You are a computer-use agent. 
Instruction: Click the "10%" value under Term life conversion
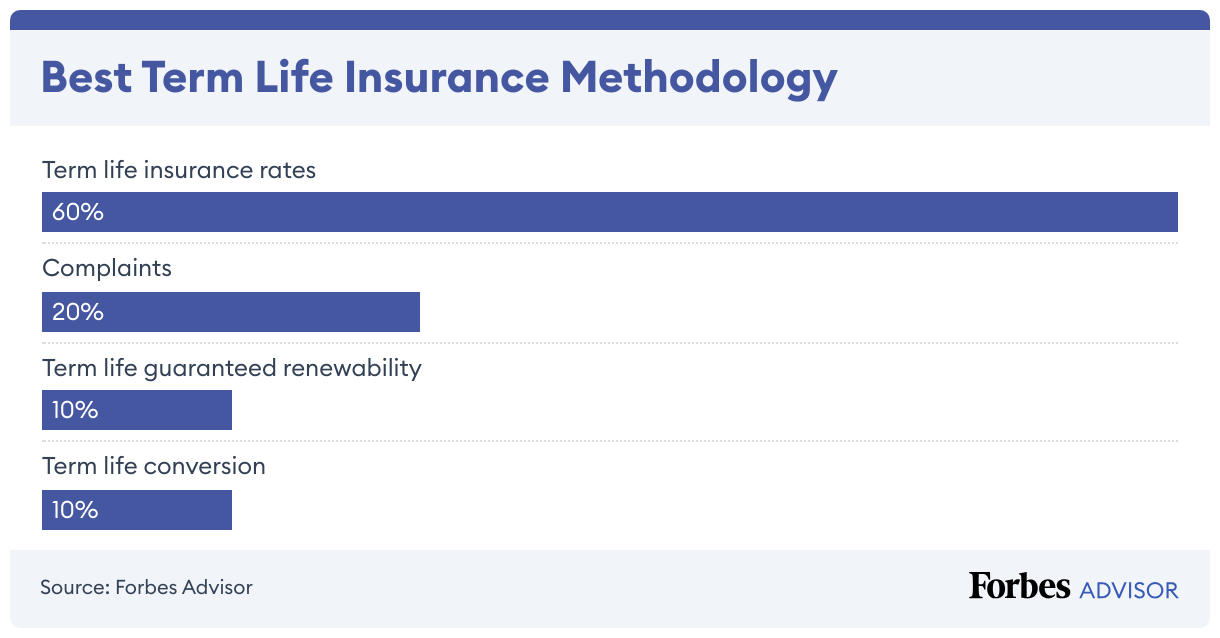(75, 510)
